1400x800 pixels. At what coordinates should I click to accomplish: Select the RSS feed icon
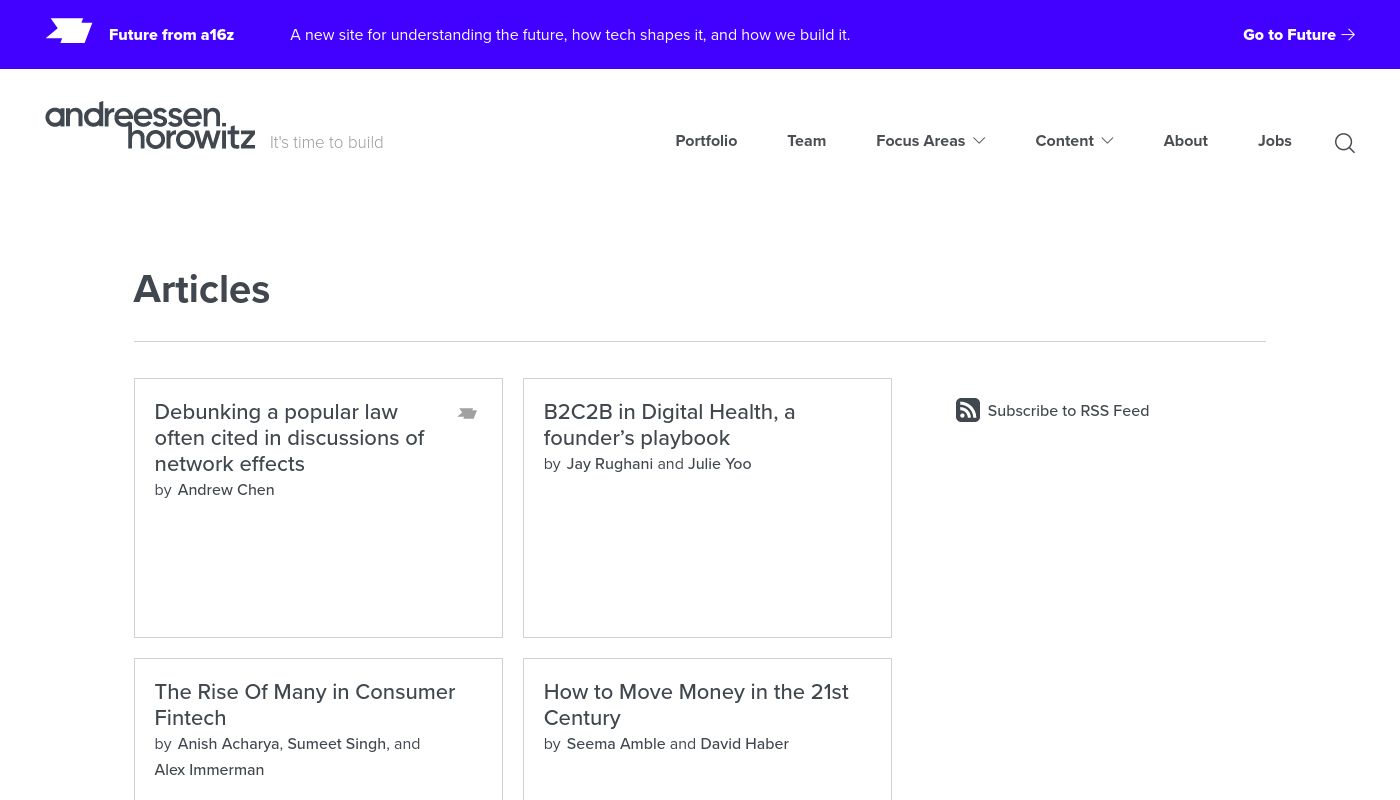pyautogui.click(x=967, y=410)
